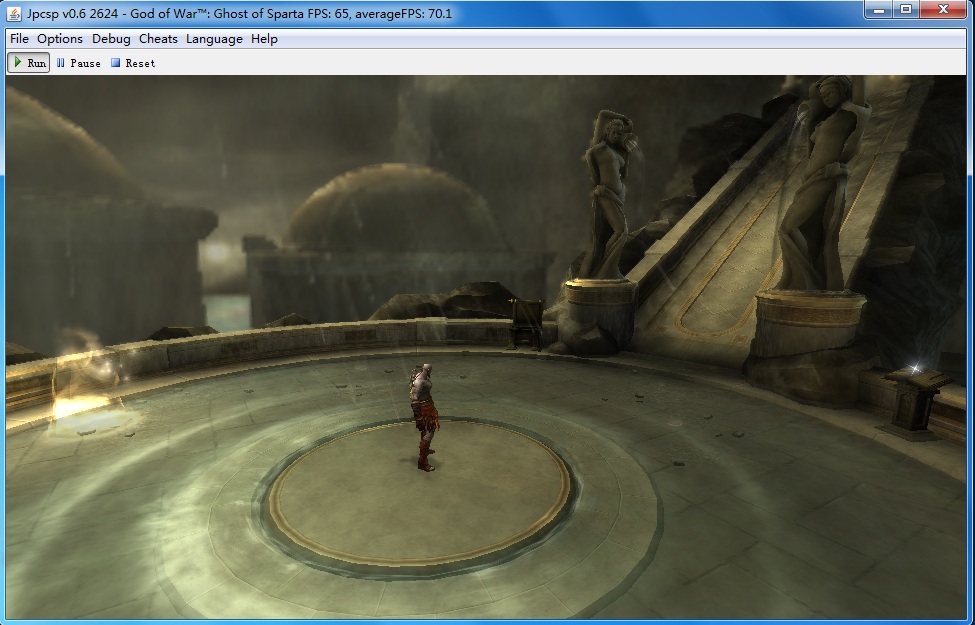Maximize the Jpcsp emulator window
The height and width of the screenshot is (625, 975).
tap(905, 9)
